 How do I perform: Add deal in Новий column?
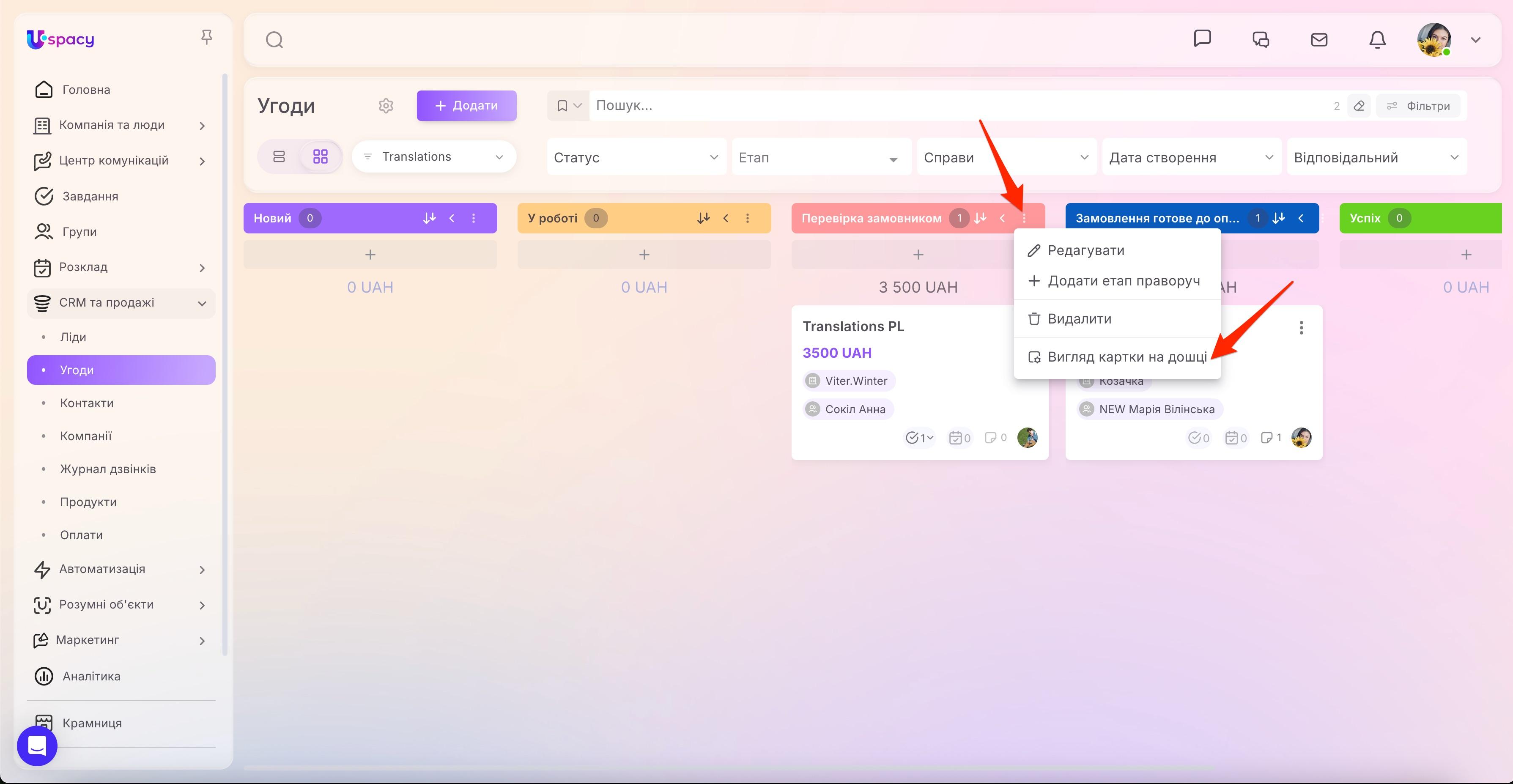pos(370,254)
